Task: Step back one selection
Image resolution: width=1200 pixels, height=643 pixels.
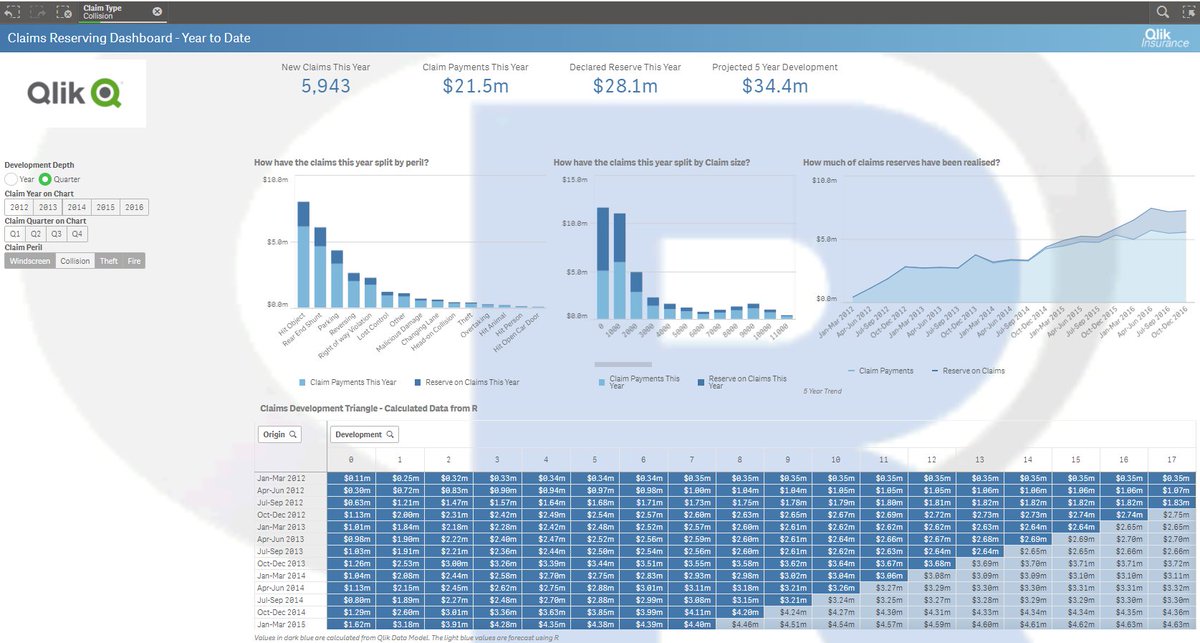Action: click(x=12, y=12)
